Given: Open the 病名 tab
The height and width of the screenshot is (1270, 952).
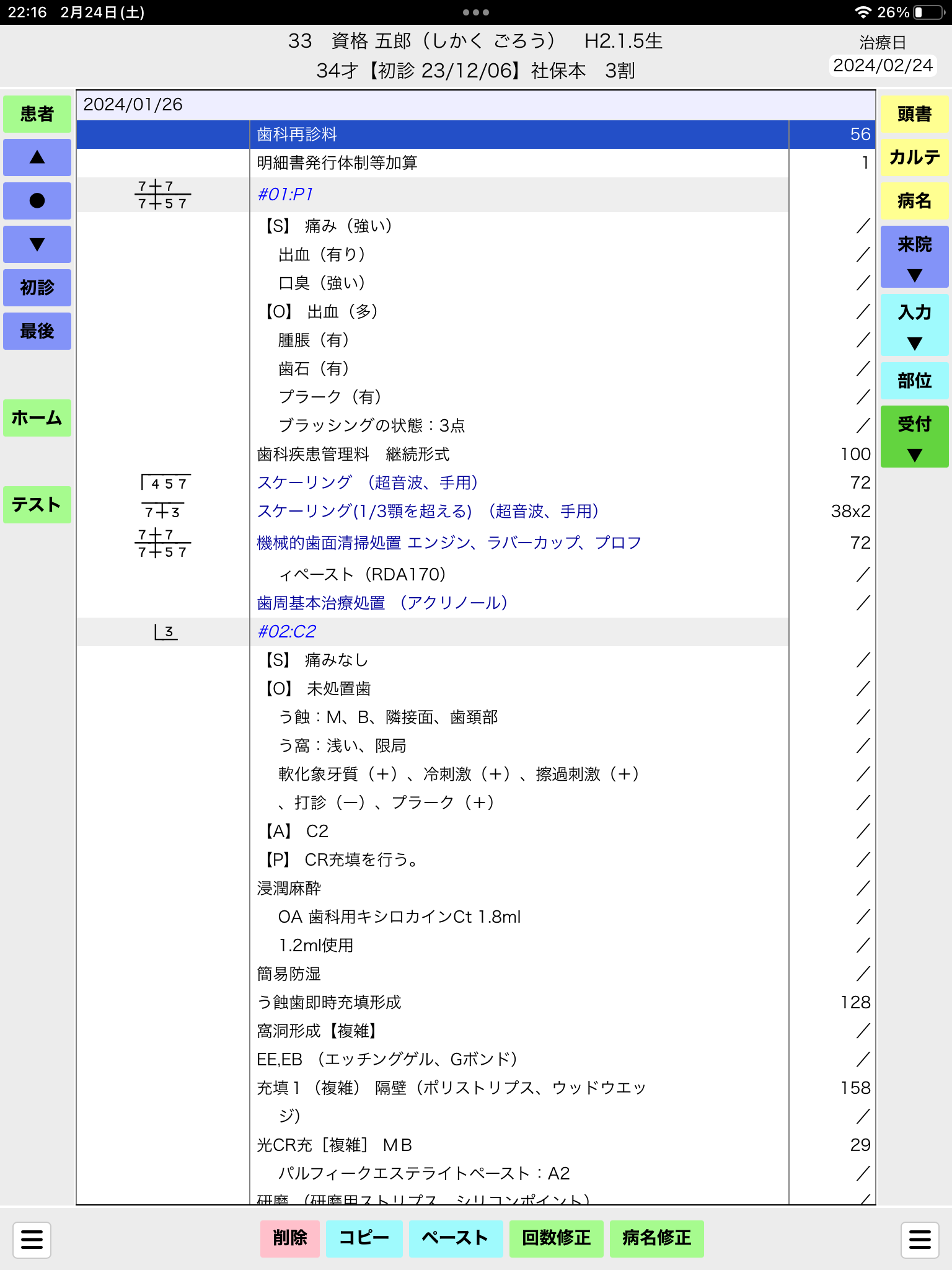Looking at the screenshot, I should click(x=914, y=201).
